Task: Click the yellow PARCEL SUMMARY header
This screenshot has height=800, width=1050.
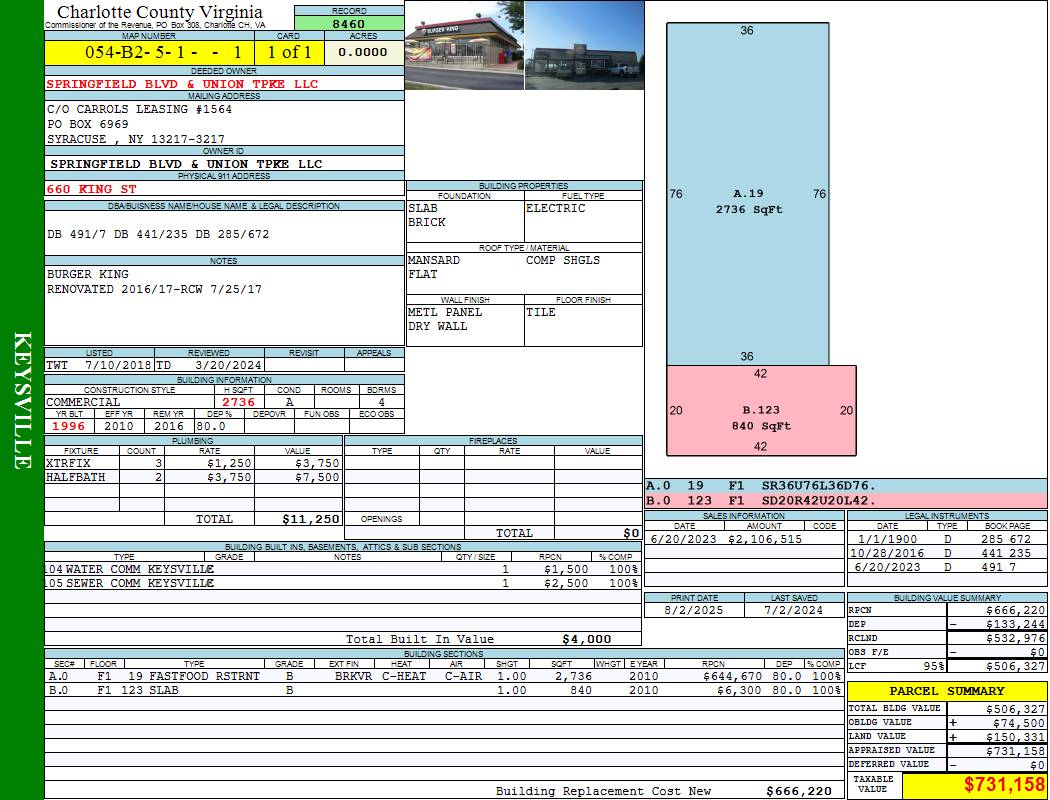Action: click(x=946, y=691)
